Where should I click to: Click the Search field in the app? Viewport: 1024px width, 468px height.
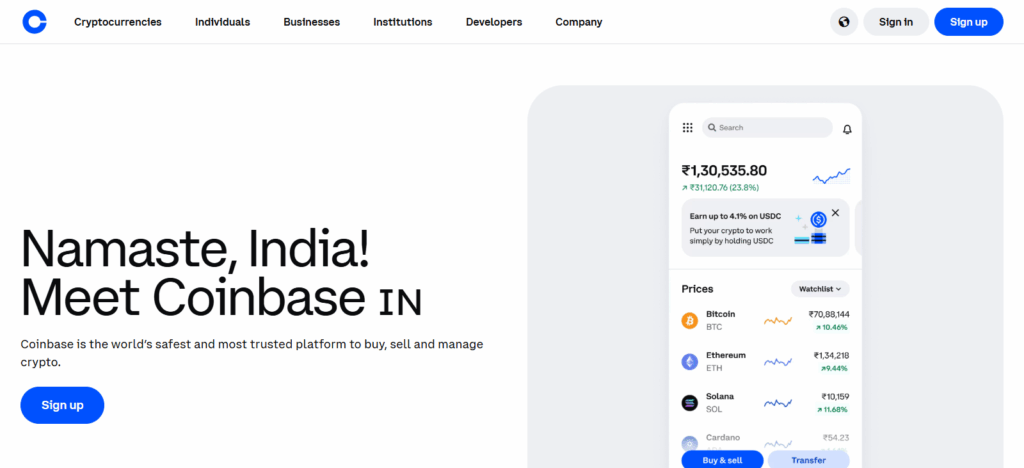767,128
